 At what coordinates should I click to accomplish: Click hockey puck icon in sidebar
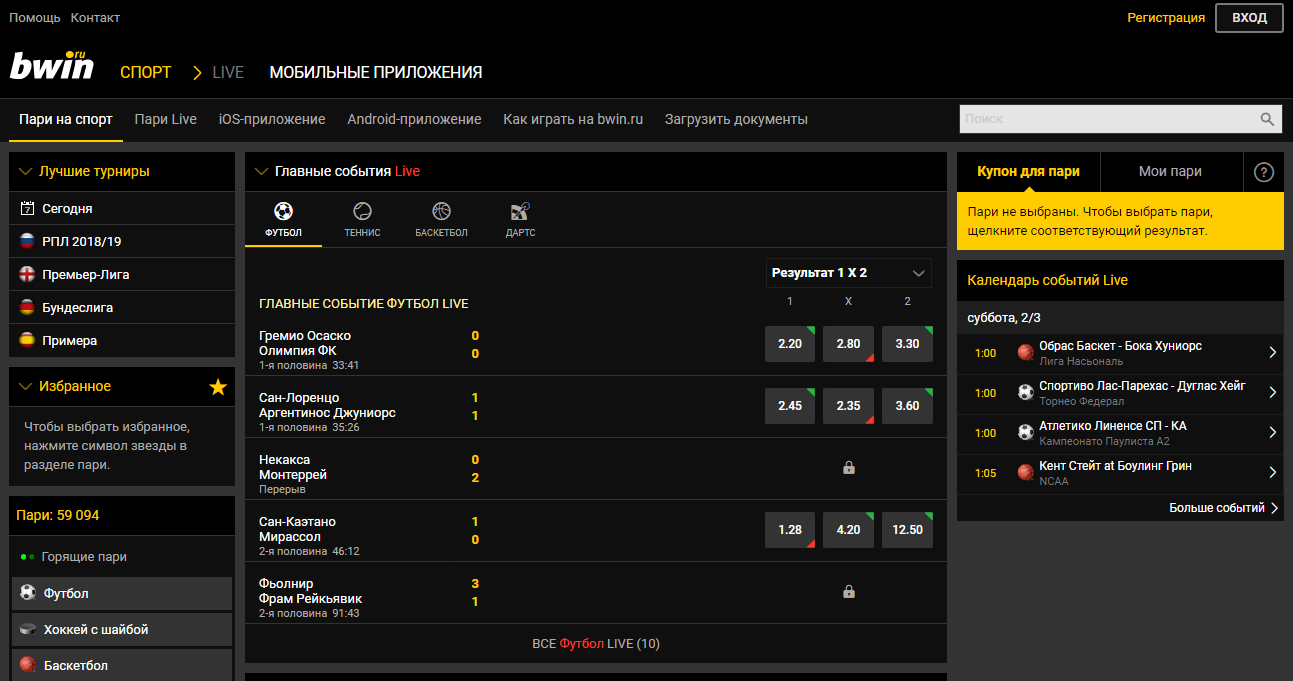[x=28, y=629]
